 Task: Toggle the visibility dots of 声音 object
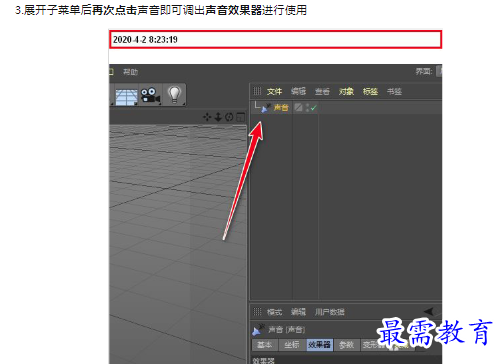point(307,108)
